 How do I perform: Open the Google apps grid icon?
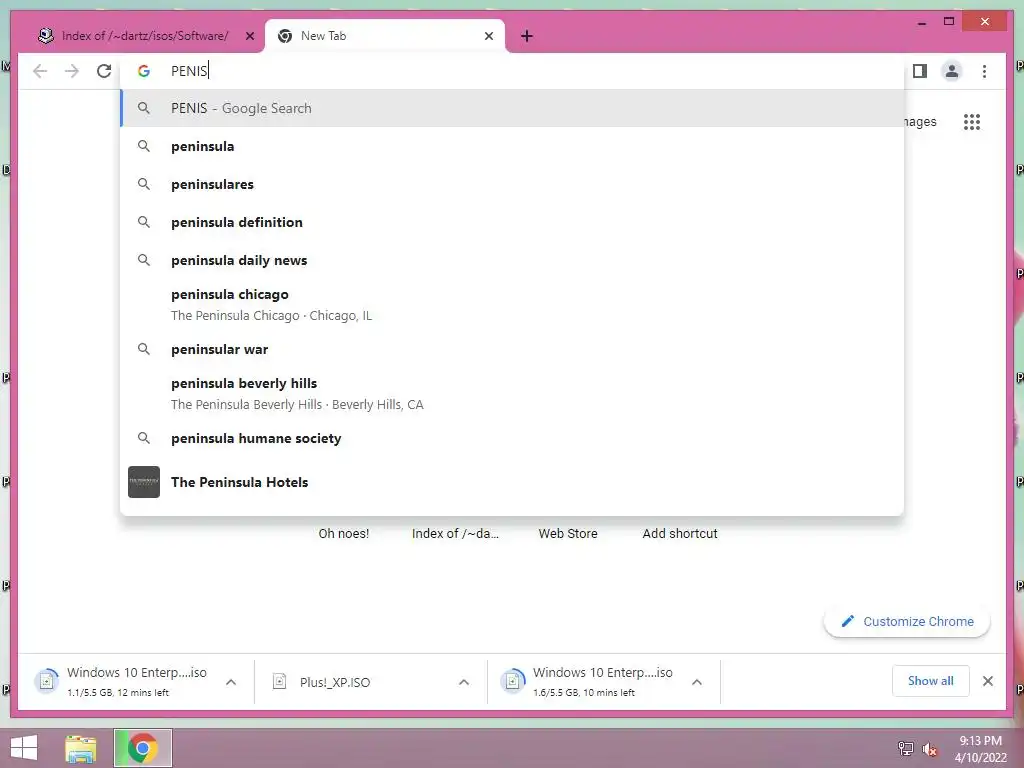[972, 121]
